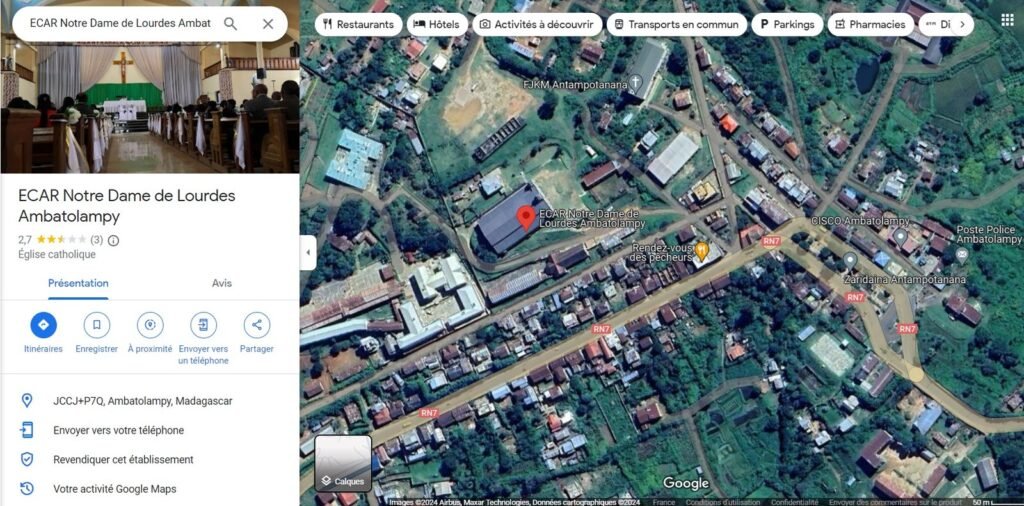1024x506 pixels.
Task: Click Revendiquer cet établissement link
Action: [123, 460]
